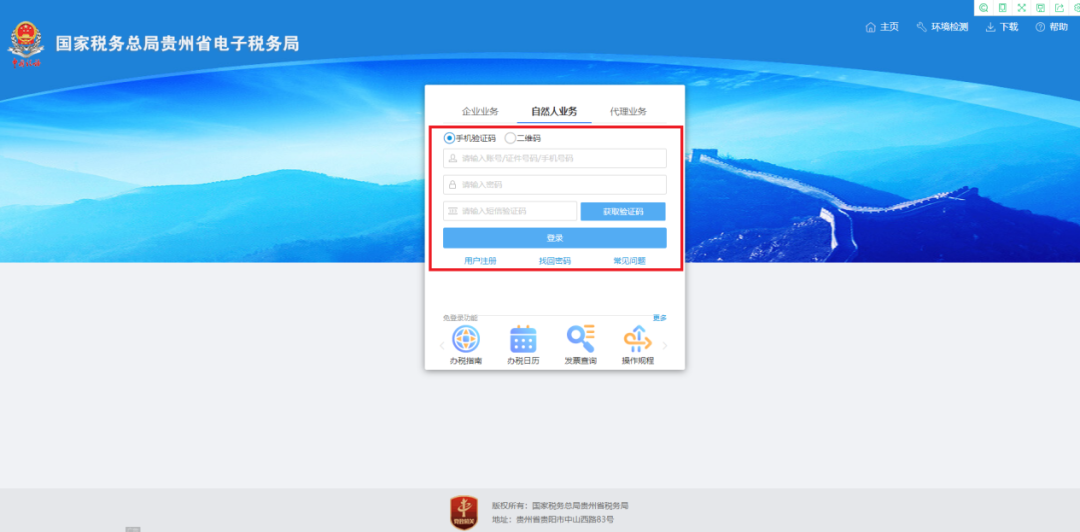Click the tax bureau emblem logo
The height and width of the screenshot is (532, 1080).
pyautogui.click(x=25, y=43)
